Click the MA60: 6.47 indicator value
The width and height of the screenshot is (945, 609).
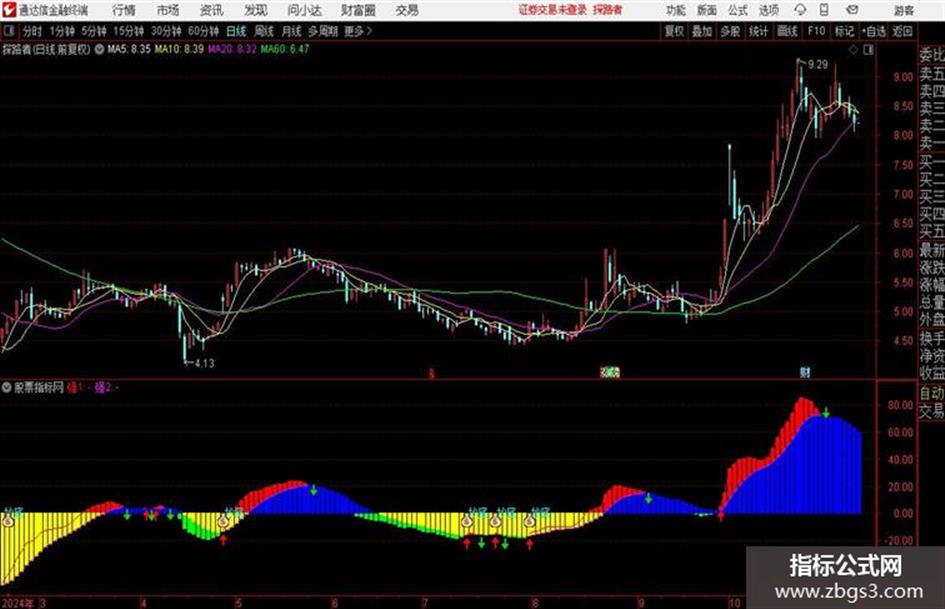pyautogui.click(x=284, y=49)
